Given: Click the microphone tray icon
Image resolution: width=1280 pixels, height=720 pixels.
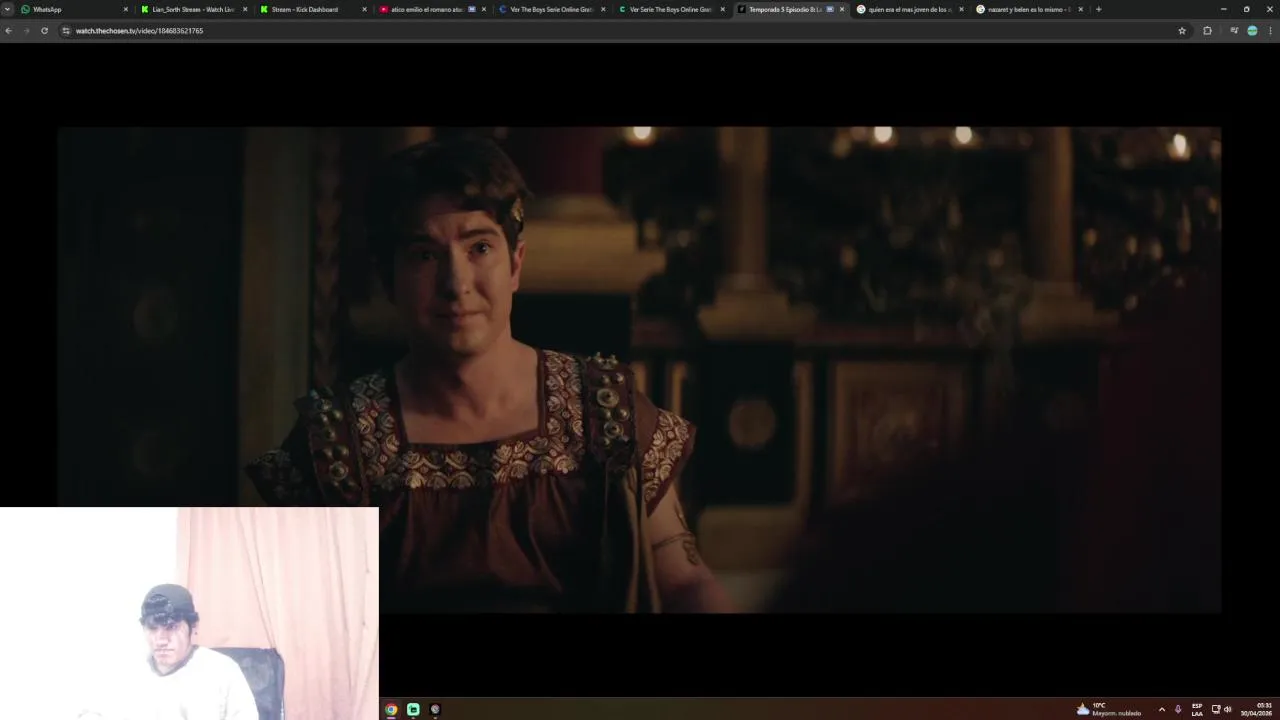Looking at the screenshot, I should point(1178,709).
